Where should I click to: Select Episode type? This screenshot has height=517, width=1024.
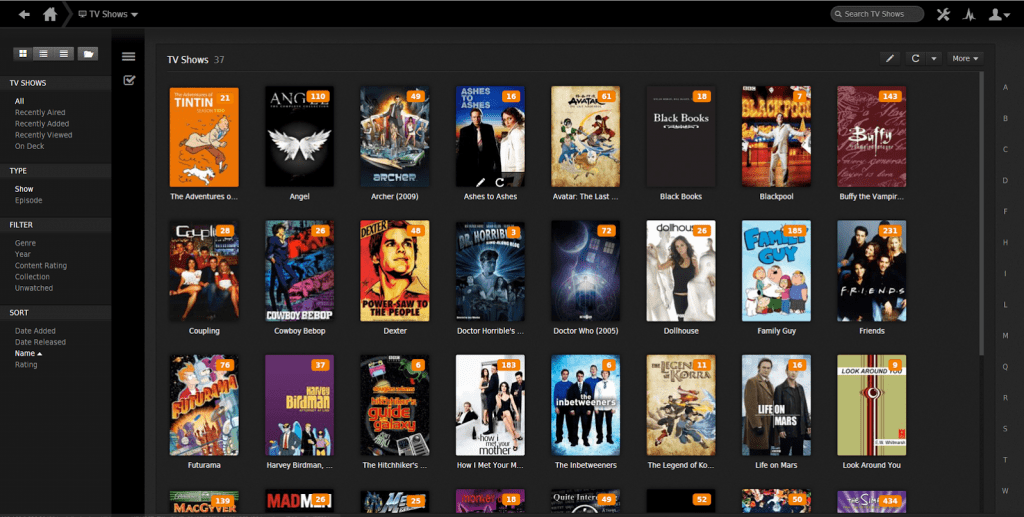(x=29, y=200)
